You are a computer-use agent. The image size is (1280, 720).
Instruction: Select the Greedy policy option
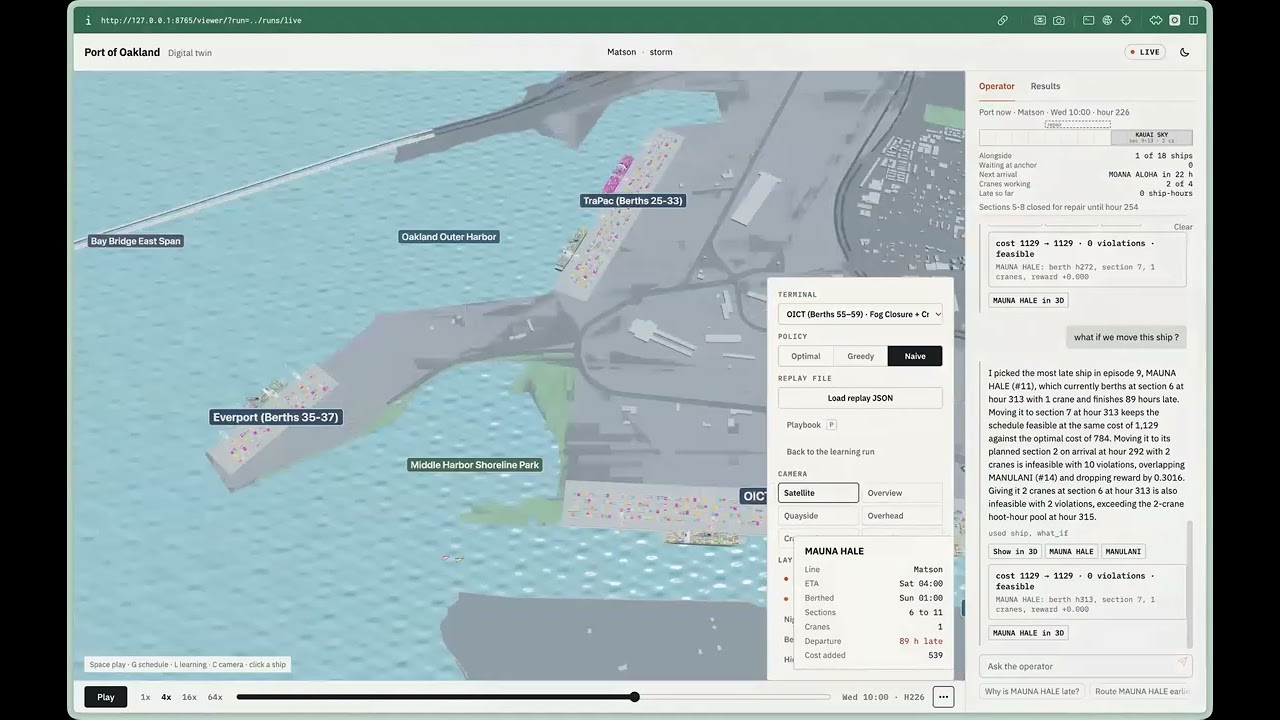(861, 356)
